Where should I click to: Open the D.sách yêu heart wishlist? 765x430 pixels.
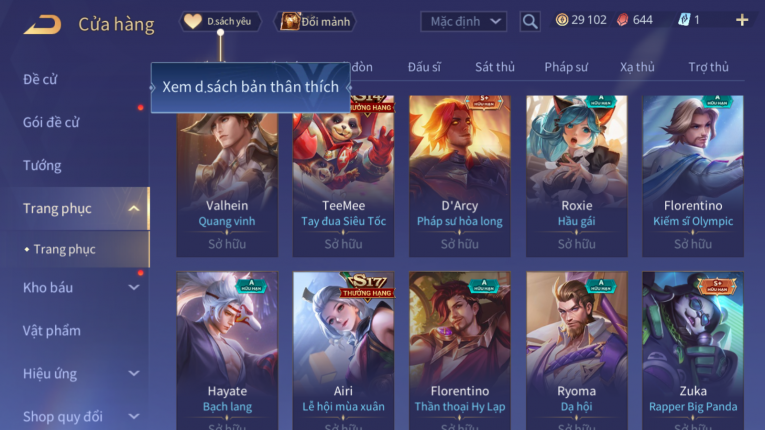(221, 21)
